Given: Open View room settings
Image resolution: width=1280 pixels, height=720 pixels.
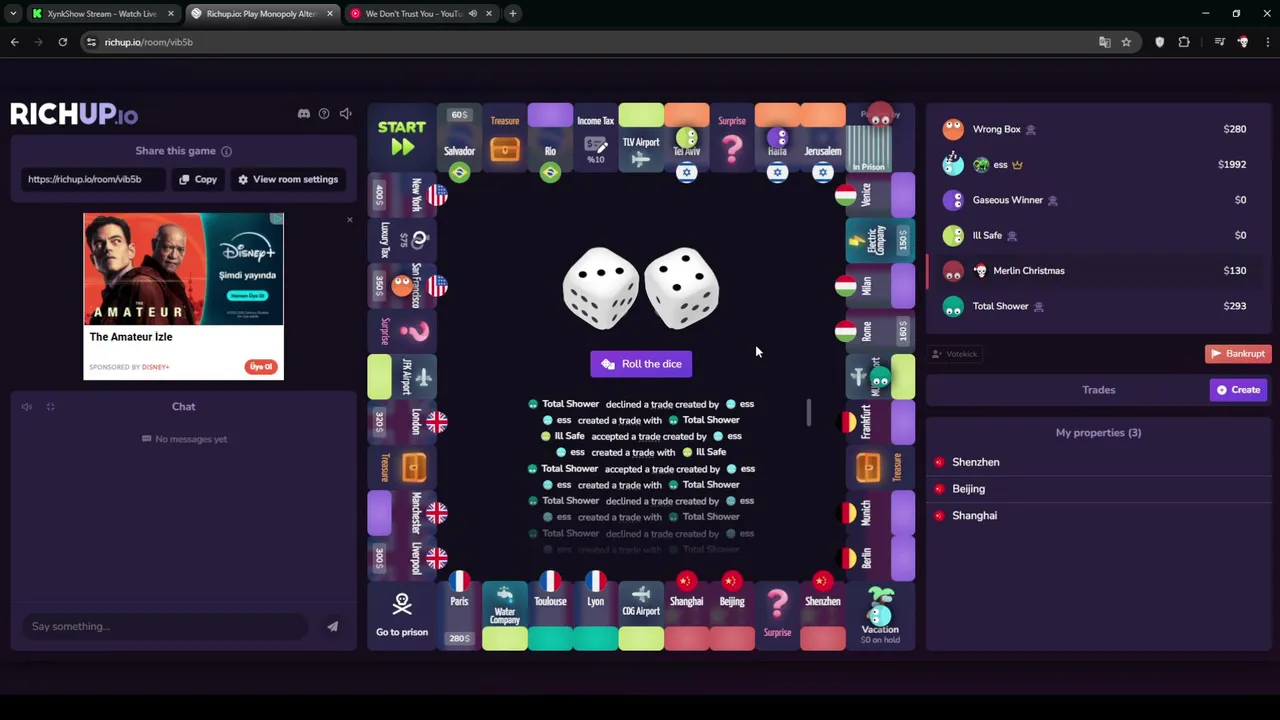Looking at the screenshot, I should [x=288, y=179].
